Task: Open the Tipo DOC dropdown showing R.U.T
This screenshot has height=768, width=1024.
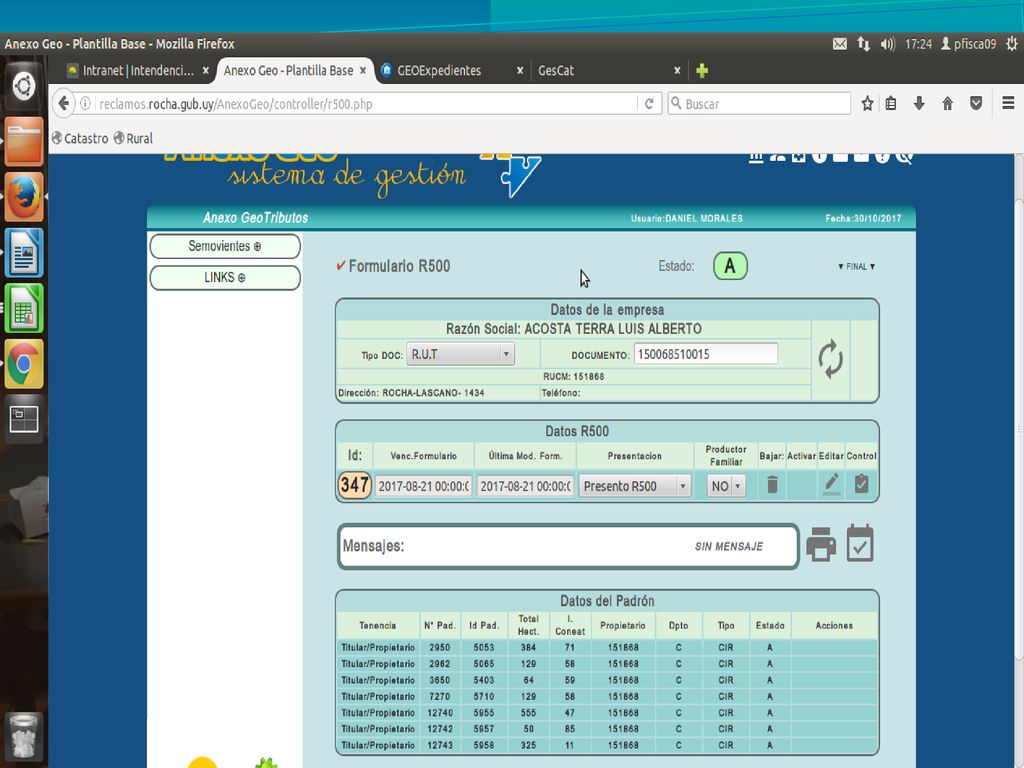Action: click(460, 354)
